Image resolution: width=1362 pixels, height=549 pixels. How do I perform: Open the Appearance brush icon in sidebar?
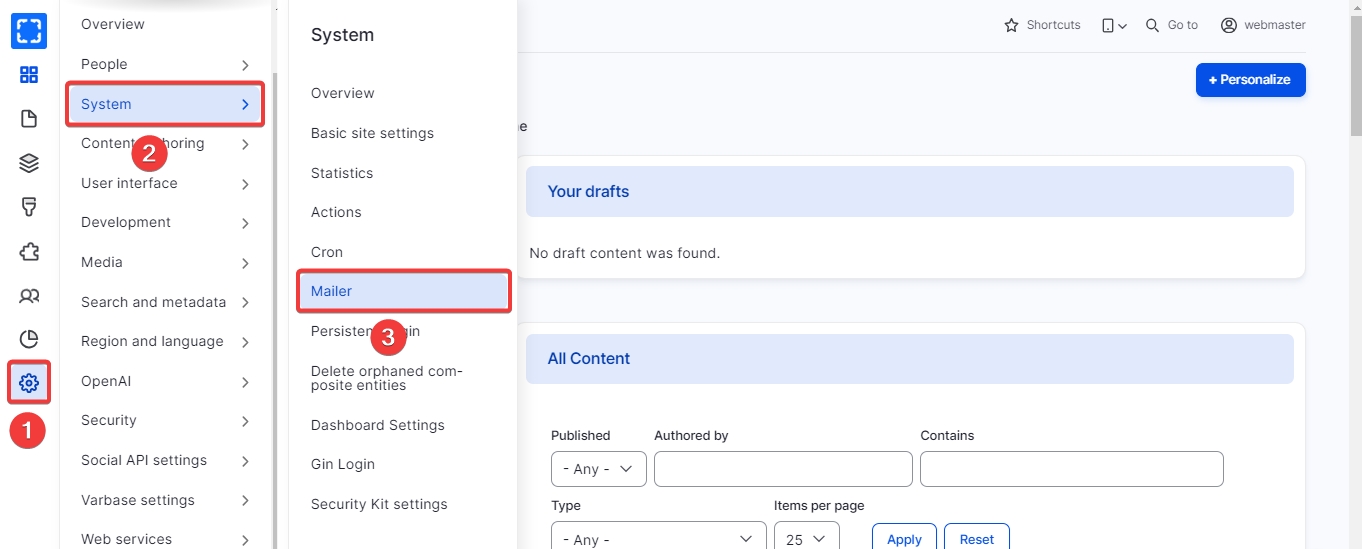pyautogui.click(x=29, y=207)
